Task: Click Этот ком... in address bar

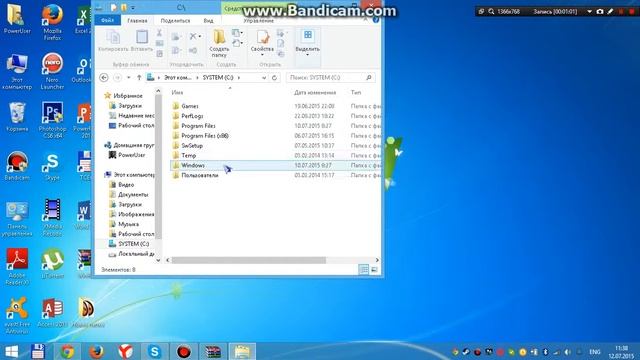Action: (x=178, y=78)
